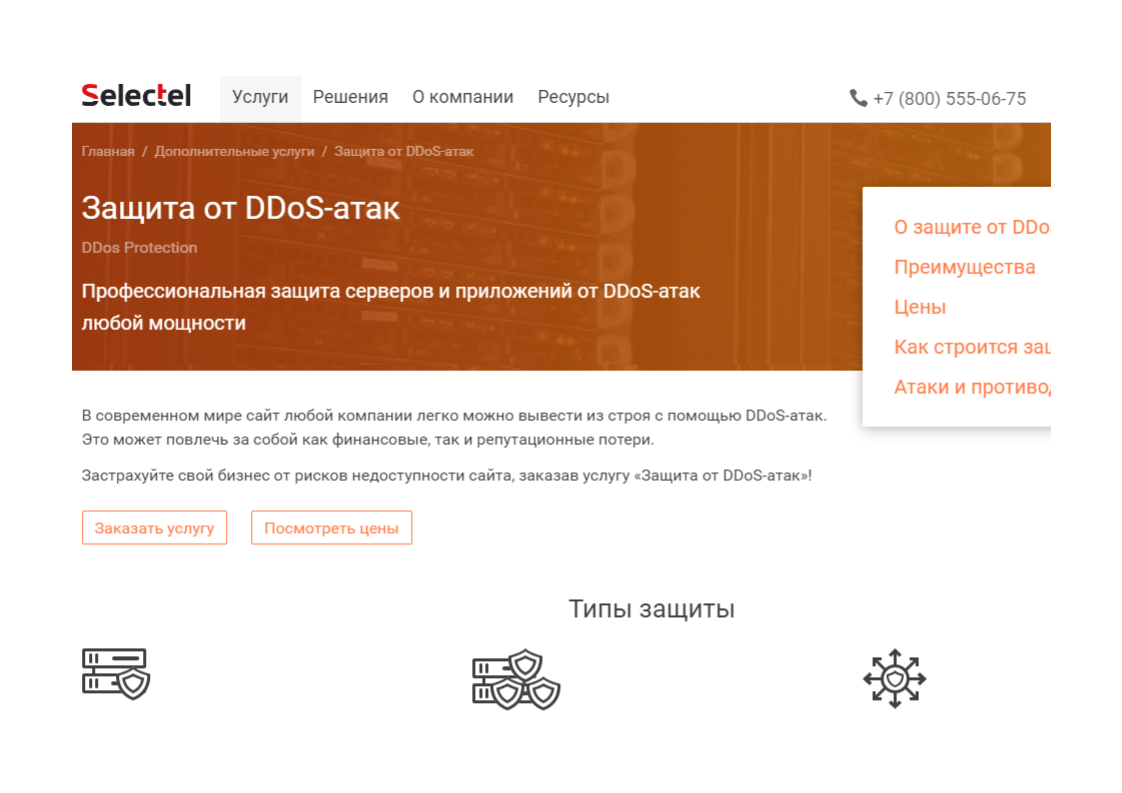Jump to Преимущества section
Viewport: 1122px width, 793px height.
pyautogui.click(x=965, y=267)
